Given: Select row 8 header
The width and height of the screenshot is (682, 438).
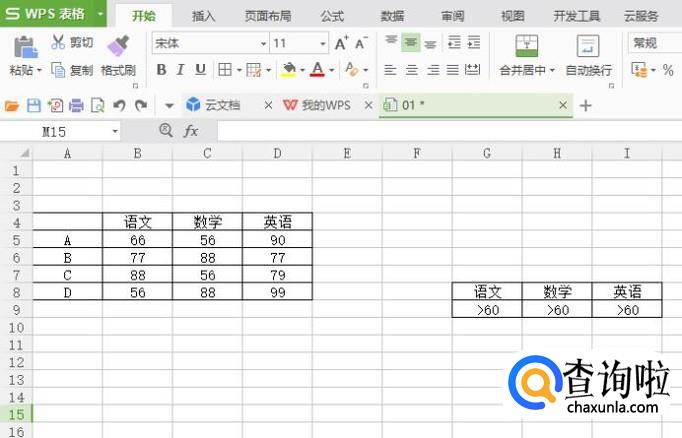Looking at the screenshot, I should coord(16,292).
